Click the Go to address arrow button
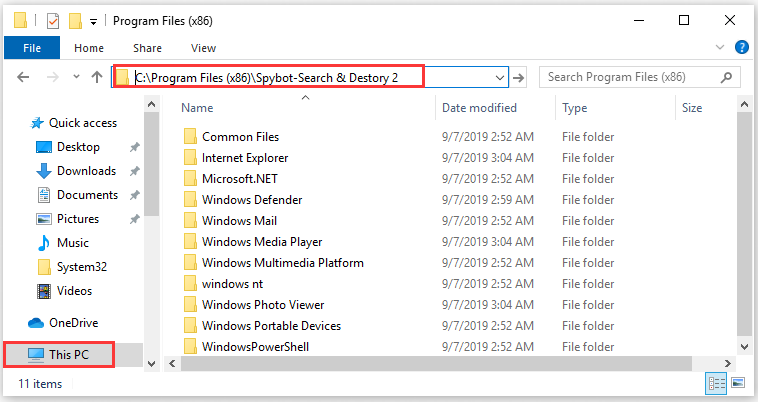The width and height of the screenshot is (758, 402). 519,77
